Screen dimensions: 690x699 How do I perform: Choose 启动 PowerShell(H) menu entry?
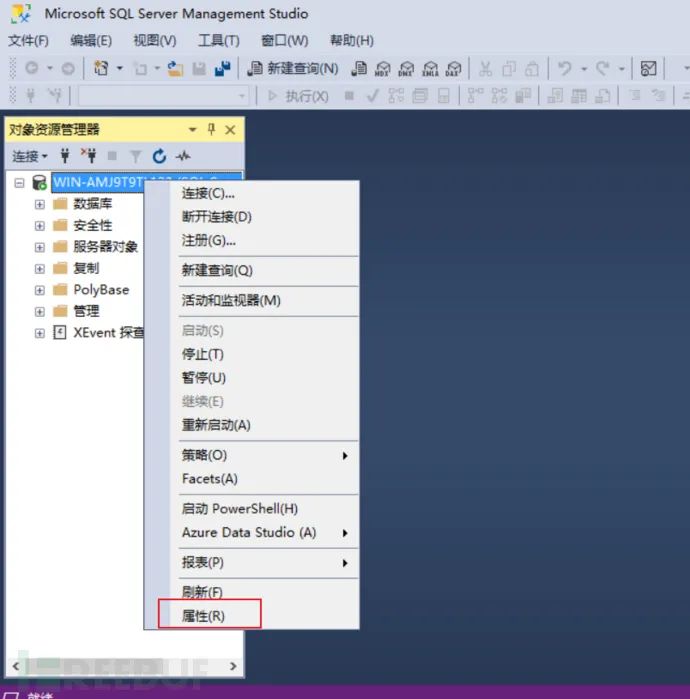(252, 509)
